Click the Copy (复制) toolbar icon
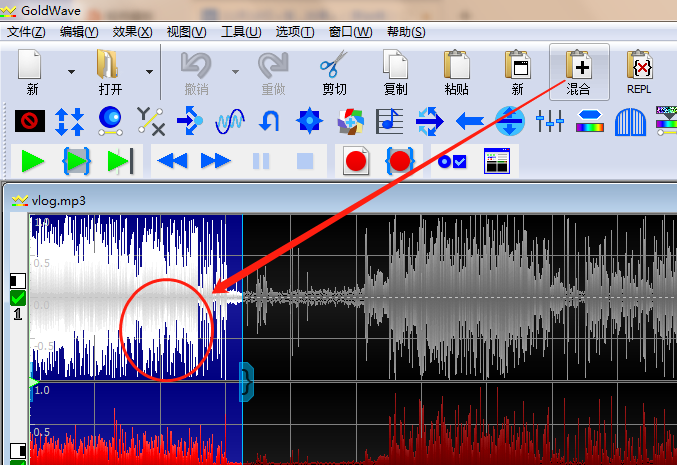Image resolution: width=677 pixels, height=465 pixels. pyautogui.click(x=396, y=73)
